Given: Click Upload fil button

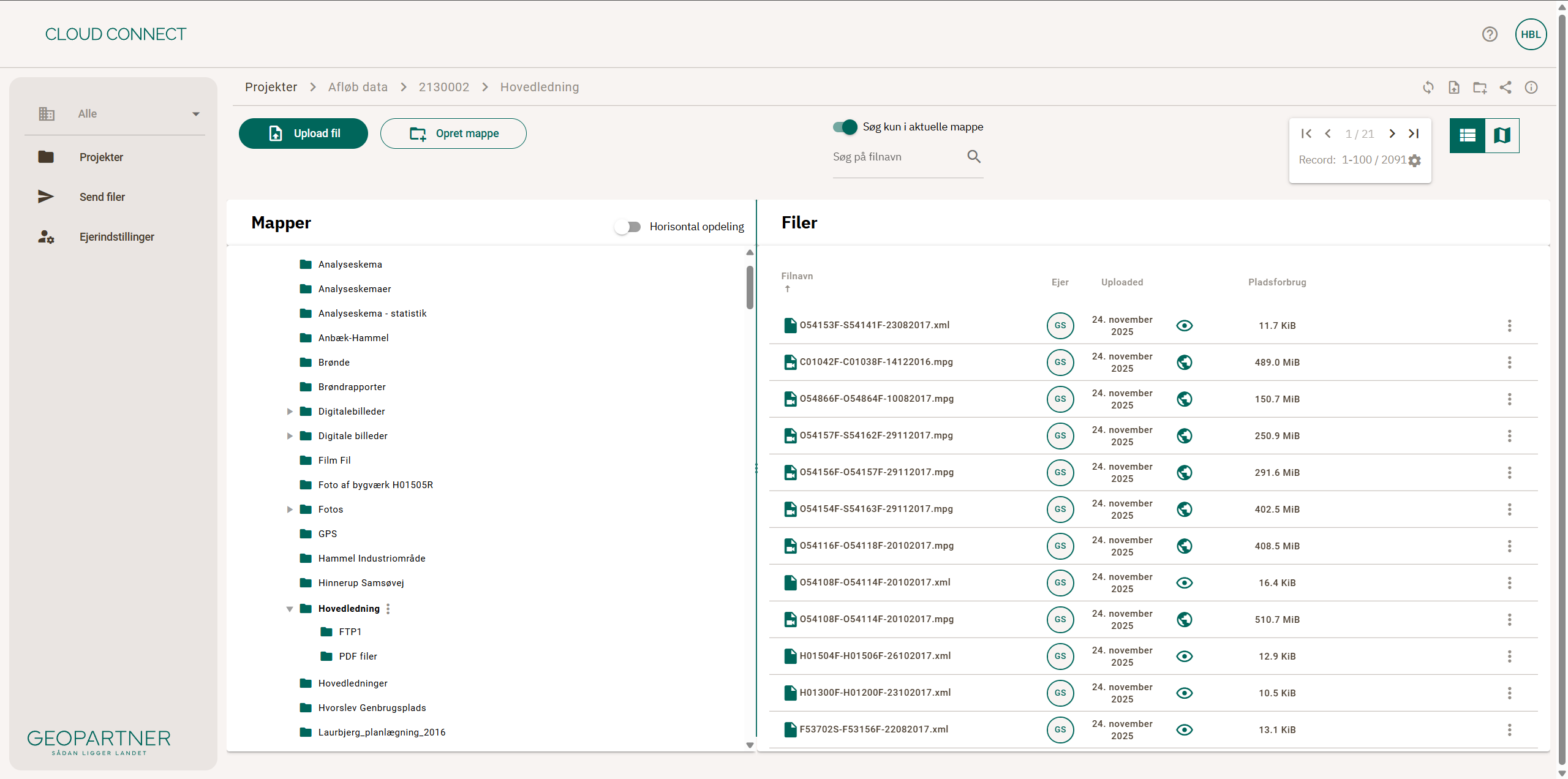Looking at the screenshot, I should click(x=303, y=134).
